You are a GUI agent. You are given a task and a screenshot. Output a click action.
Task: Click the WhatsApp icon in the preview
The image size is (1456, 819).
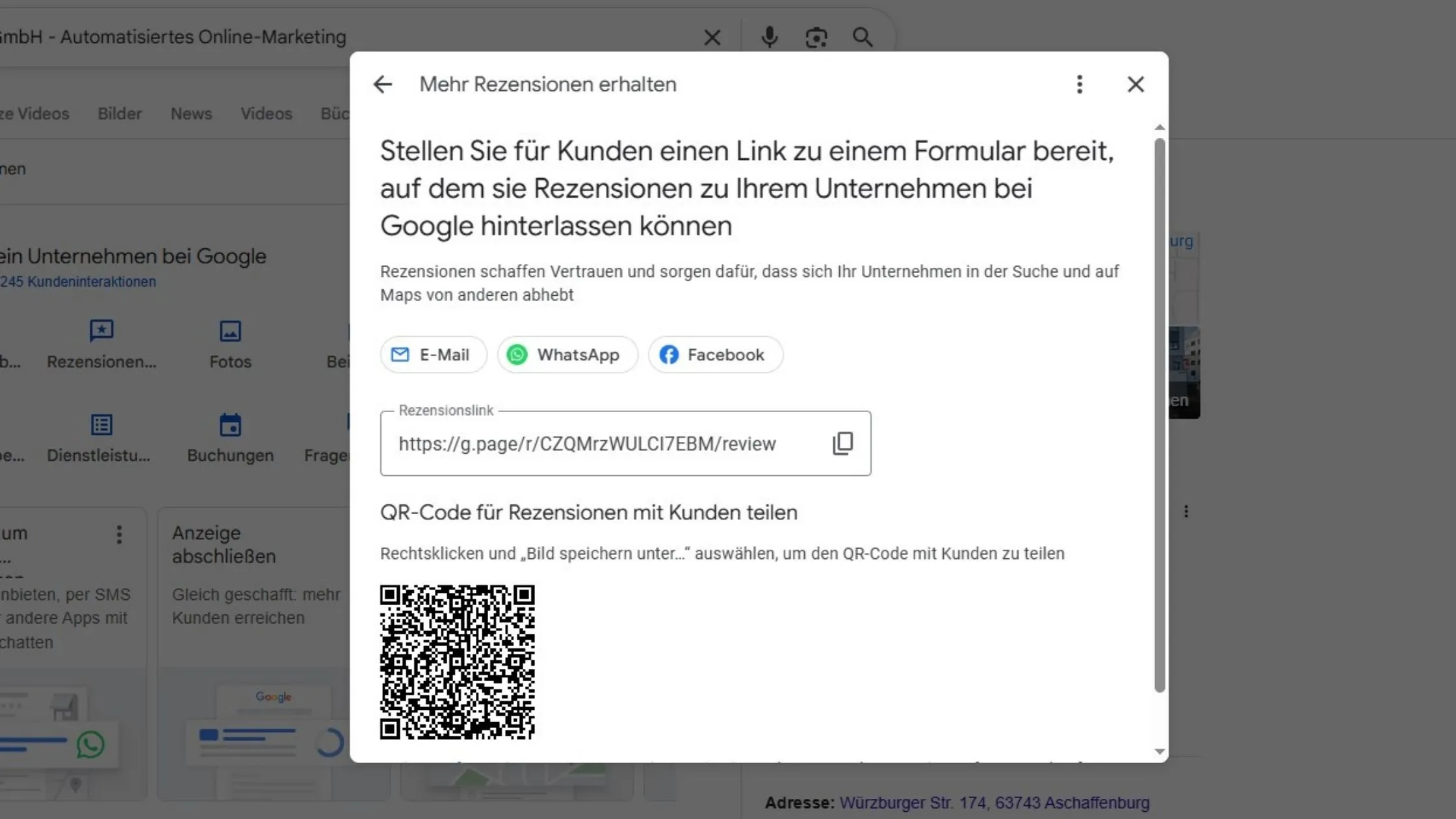(91, 746)
